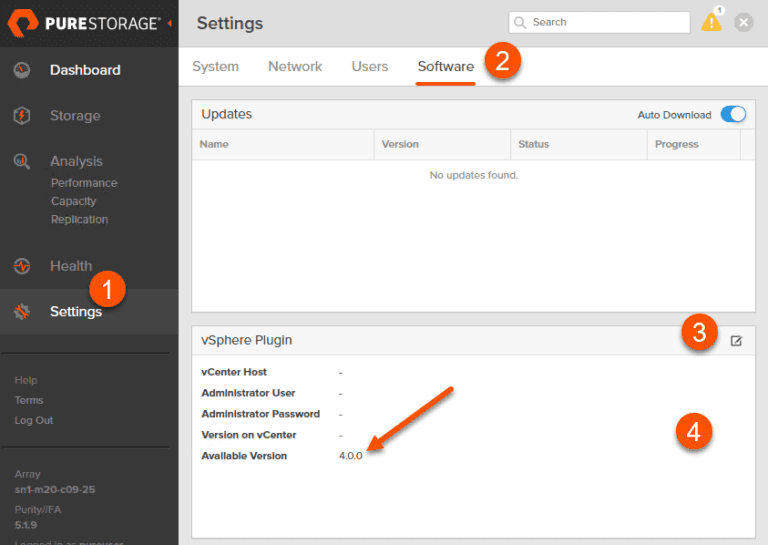The image size is (768, 545).
Task: Click the vSphere Plugin panel title
Action: (x=246, y=340)
